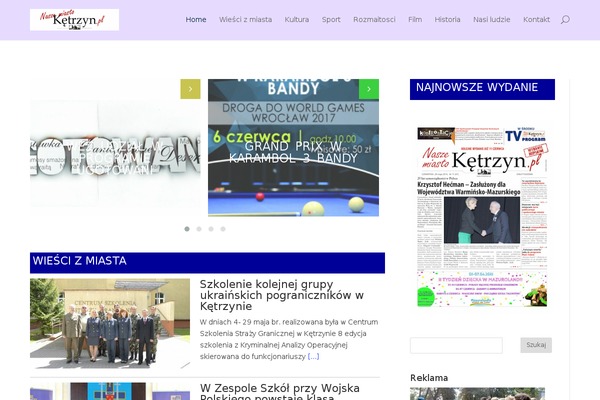Image resolution: width=600 pixels, height=400 pixels.
Task: Open the Zespole Szkół article thumbnail image
Action: coord(110,391)
